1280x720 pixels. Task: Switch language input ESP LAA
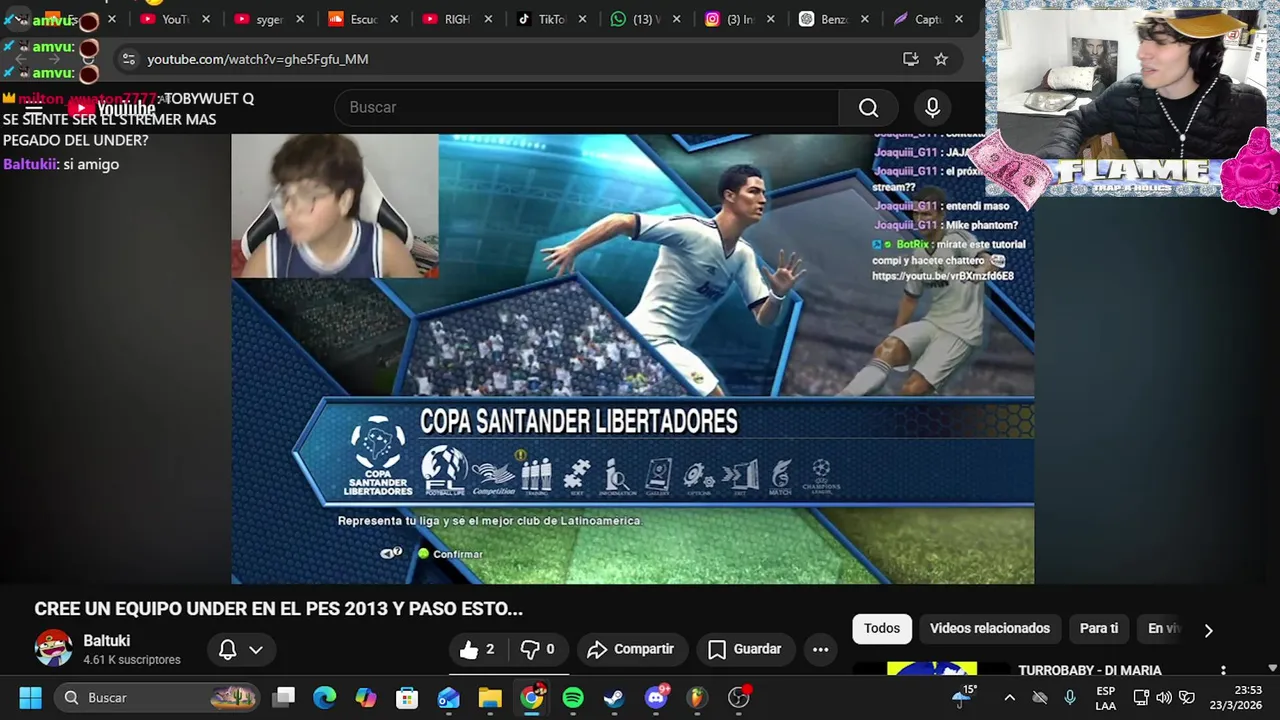[1105, 698]
